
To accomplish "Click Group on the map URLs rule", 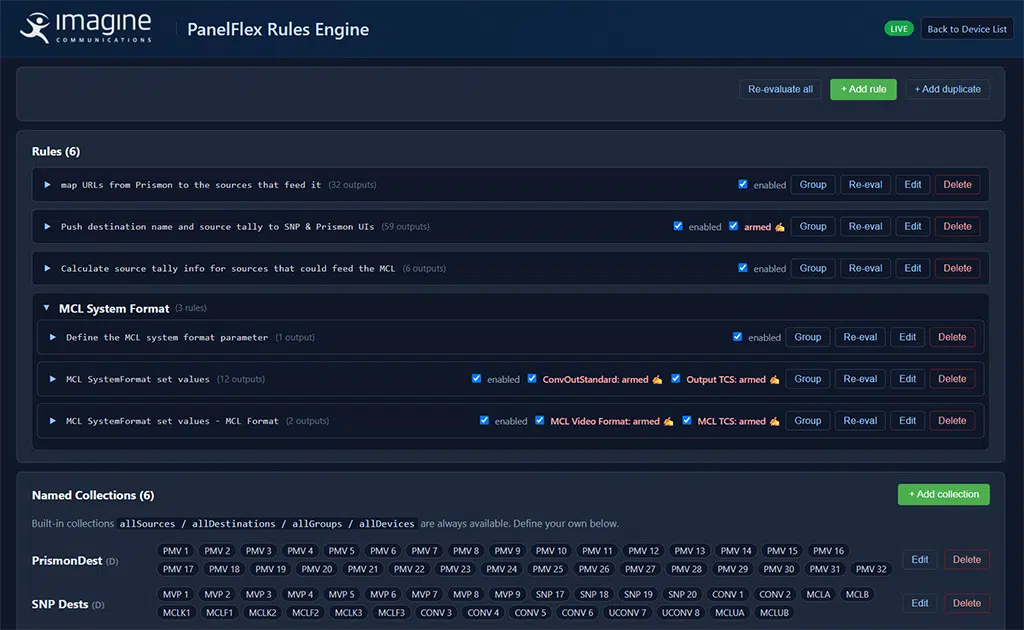I will [813, 185].
